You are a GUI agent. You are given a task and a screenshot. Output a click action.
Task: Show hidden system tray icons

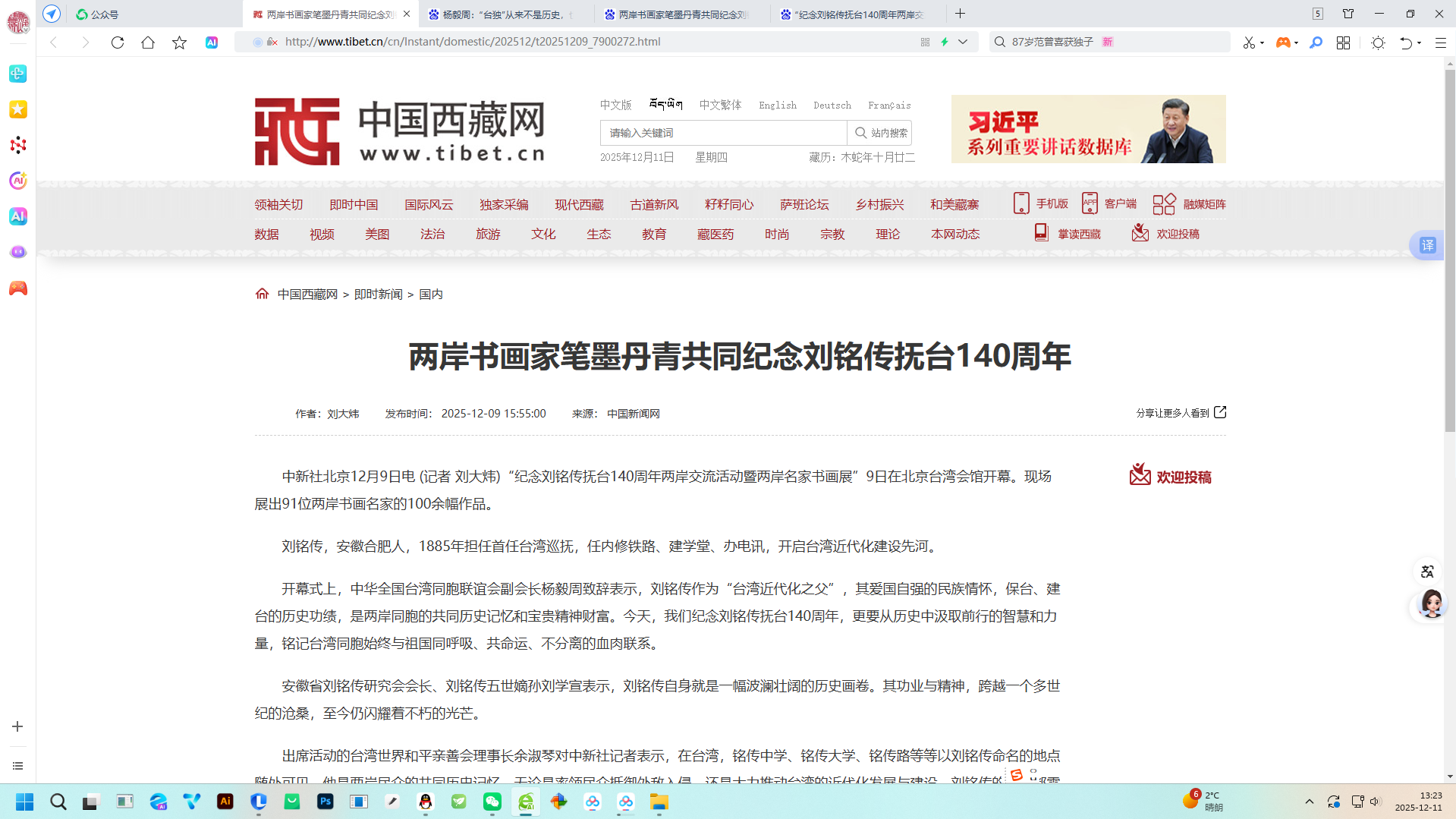(x=1309, y=802)
